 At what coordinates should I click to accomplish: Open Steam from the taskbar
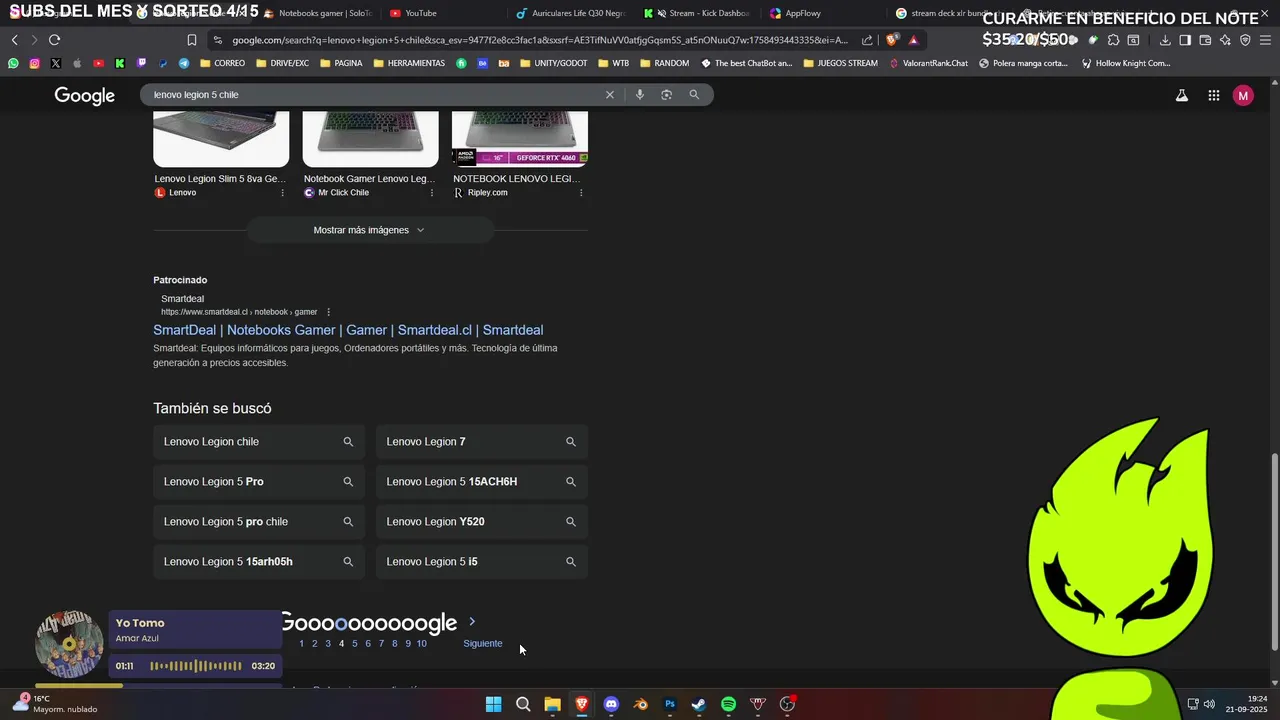pos(699,704)
